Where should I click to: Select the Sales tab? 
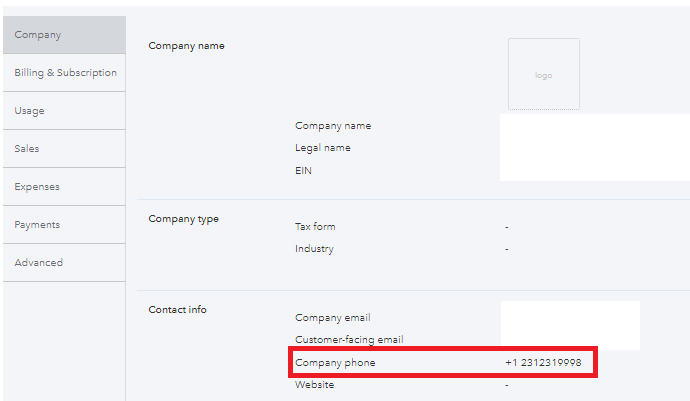pyautogui.click(x=27, y=149)
